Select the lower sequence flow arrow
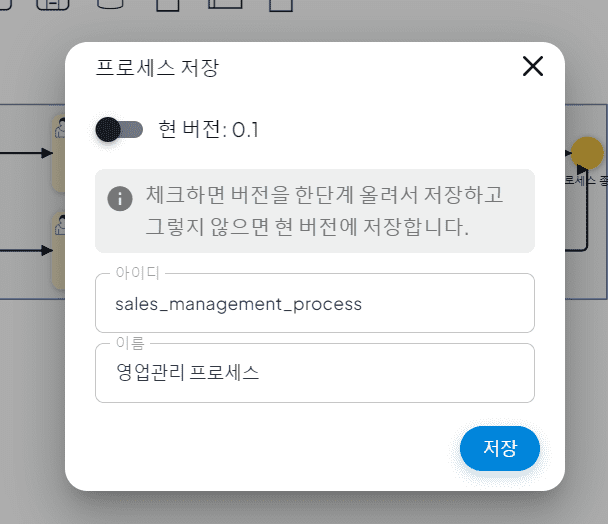608x524 pixels. click(26, 251)
